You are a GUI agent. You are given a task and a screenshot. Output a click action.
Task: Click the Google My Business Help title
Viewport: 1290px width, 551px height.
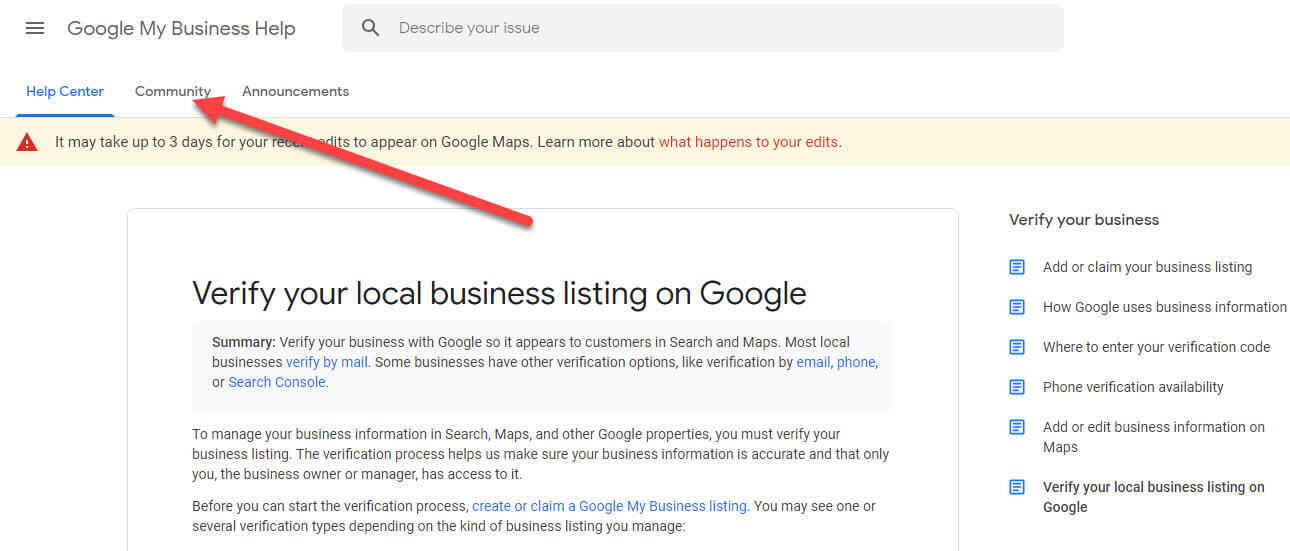tap(181, 28)
